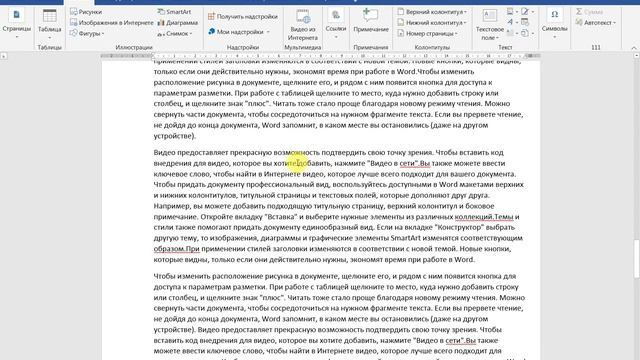Screen dimensions: 640x360
Task: Click the word "SmartArt" in the document text
Action: 406,238
